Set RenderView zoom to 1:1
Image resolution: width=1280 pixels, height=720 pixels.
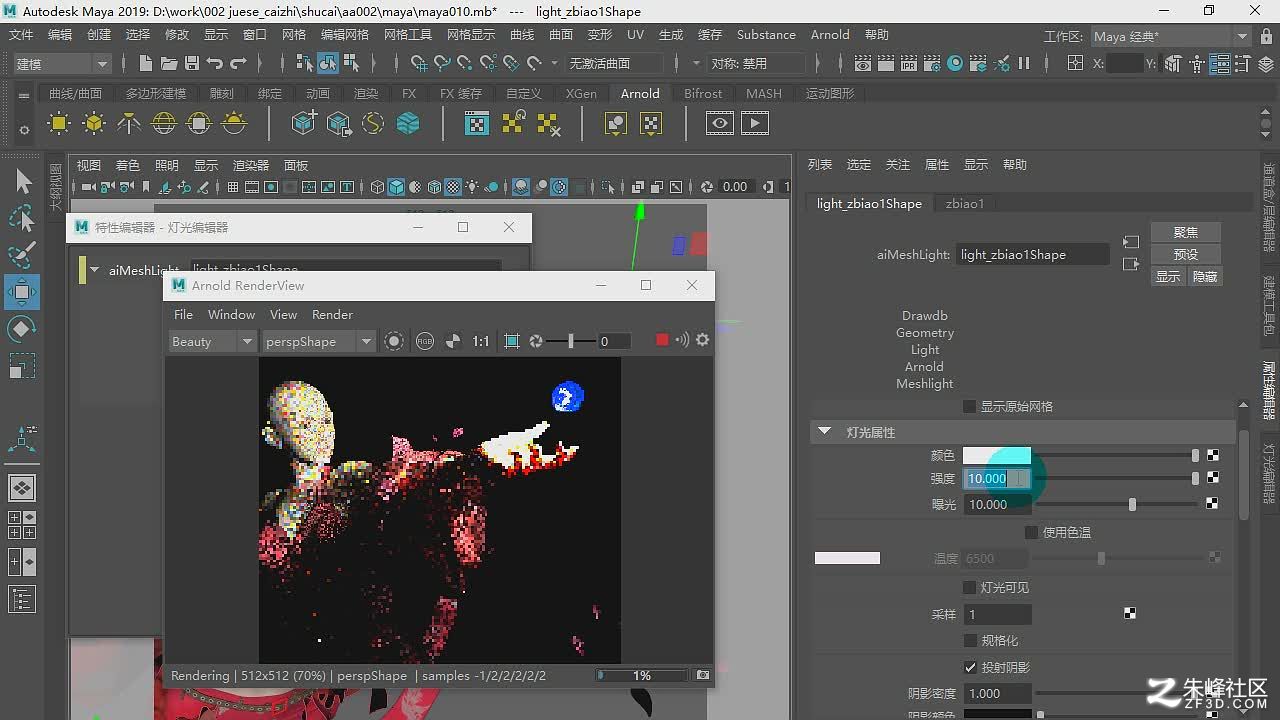[481, 341]
